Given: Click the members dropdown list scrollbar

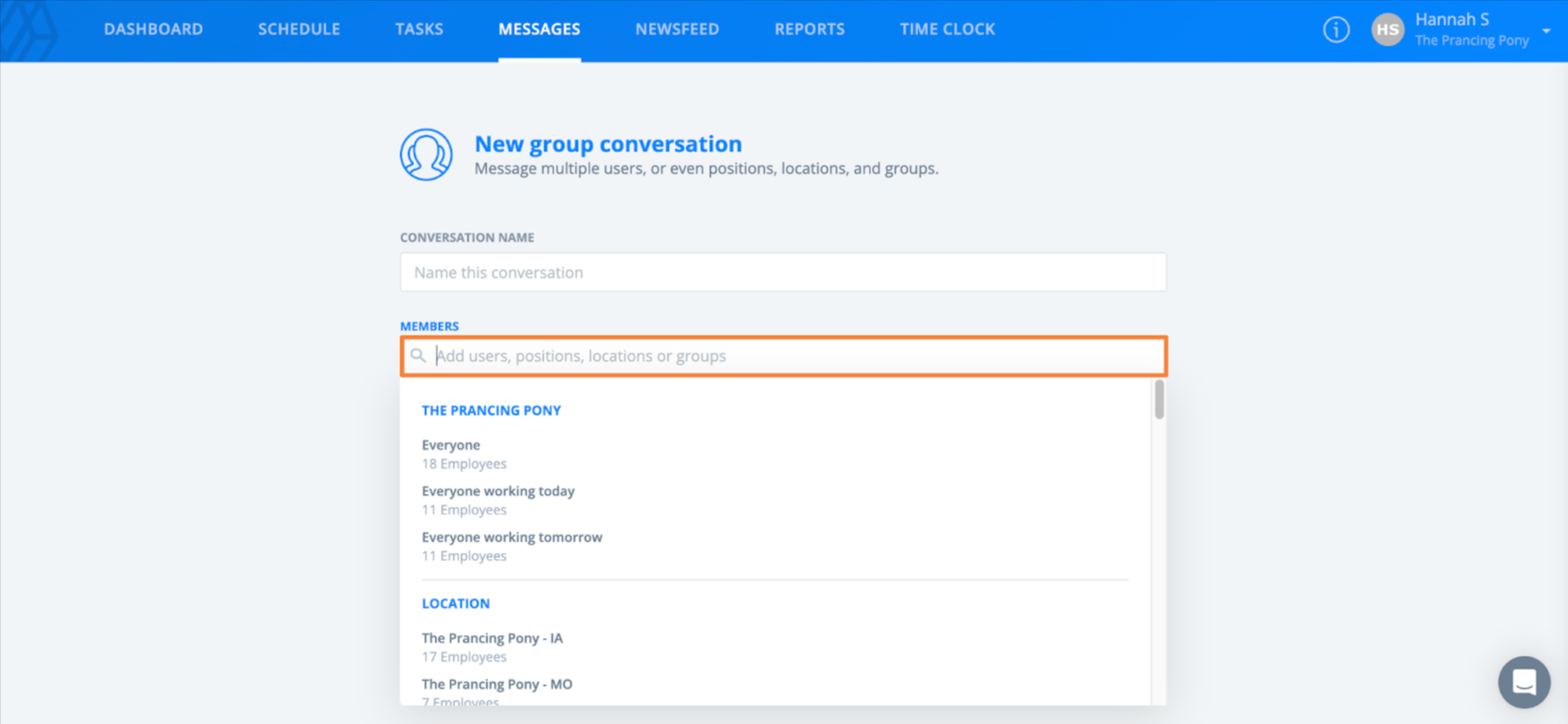Looking at the screenshot, I should pos(1159,400).
